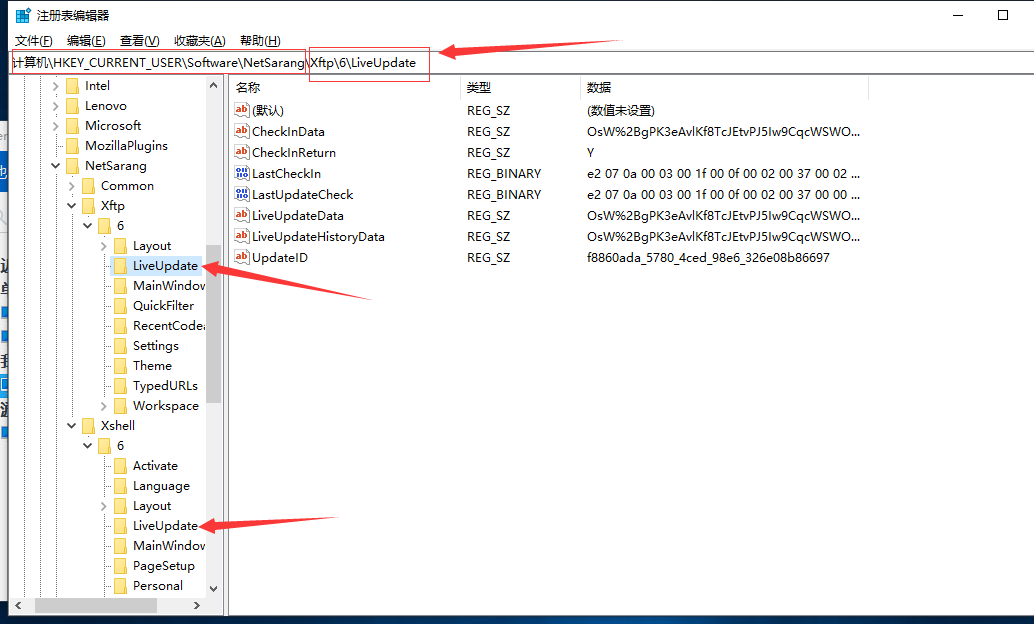Click the tree pane scroll up arrow
The height and width of the screenshot is (624, 1034).
click(x=213, y=85)
